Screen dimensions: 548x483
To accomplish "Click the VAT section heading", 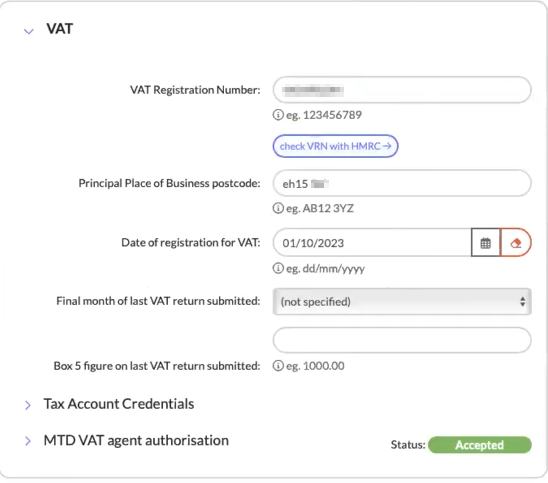I will pos(60,29).
